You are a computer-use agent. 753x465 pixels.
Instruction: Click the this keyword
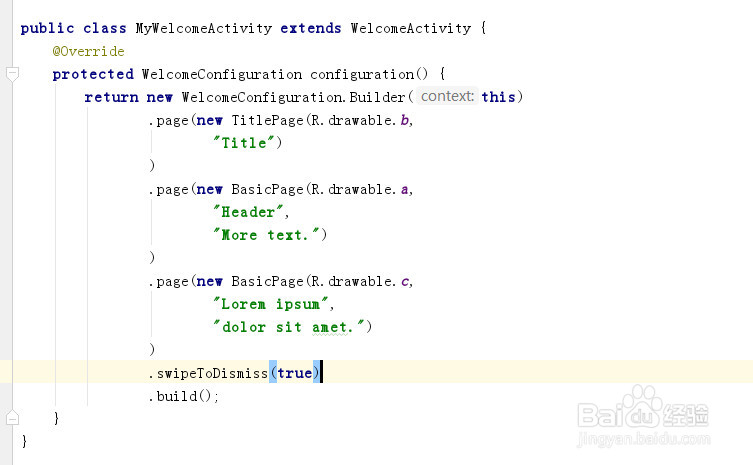tap(498, 97)
